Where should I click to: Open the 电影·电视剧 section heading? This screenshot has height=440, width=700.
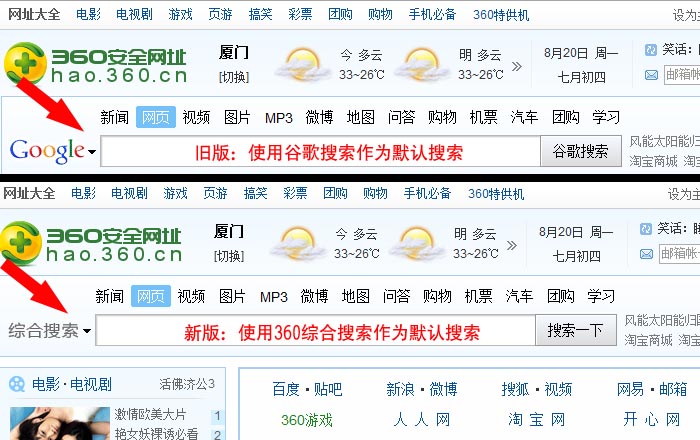pyautogui.click(x=71, y=384)
